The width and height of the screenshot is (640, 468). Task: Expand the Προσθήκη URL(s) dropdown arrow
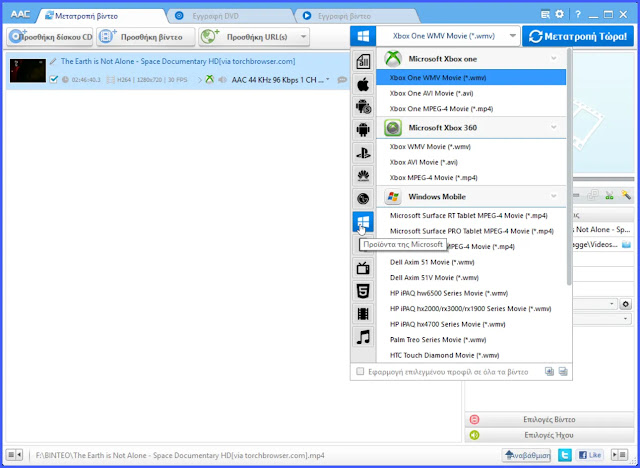coord(303,37)
